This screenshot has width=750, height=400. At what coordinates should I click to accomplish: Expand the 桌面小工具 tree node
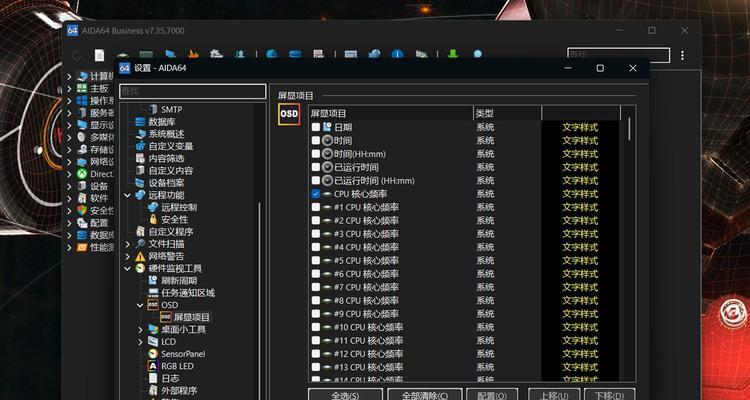click(x=140, y=330)
